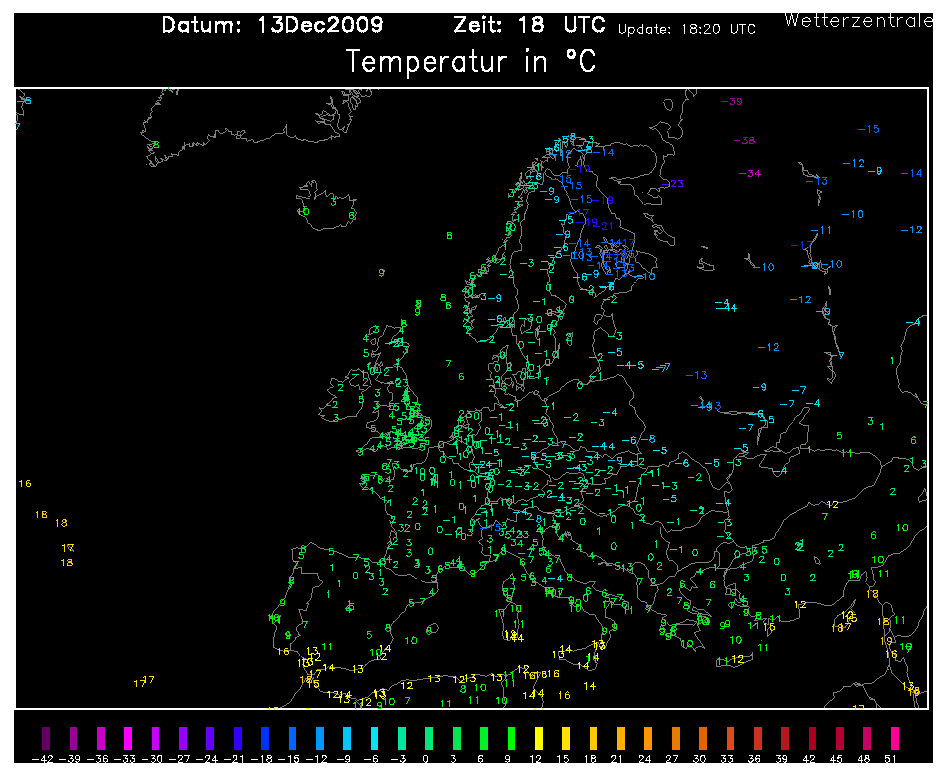This screenshot has height=776, width=946.
Task: Click the 6 degree legend swatch
Action: coord(484,738)
